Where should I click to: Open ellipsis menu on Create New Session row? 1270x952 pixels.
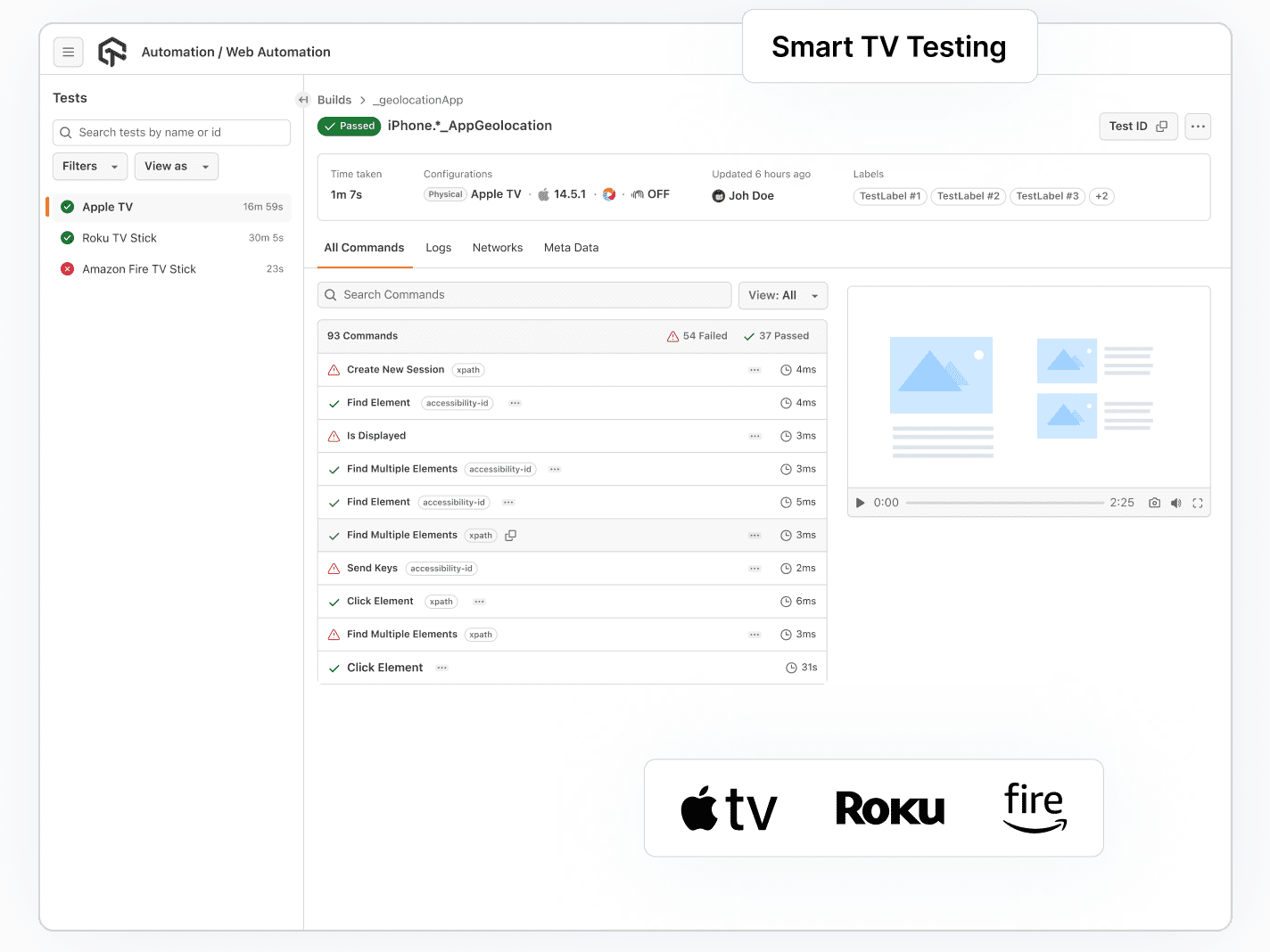[x=755, y=370]
